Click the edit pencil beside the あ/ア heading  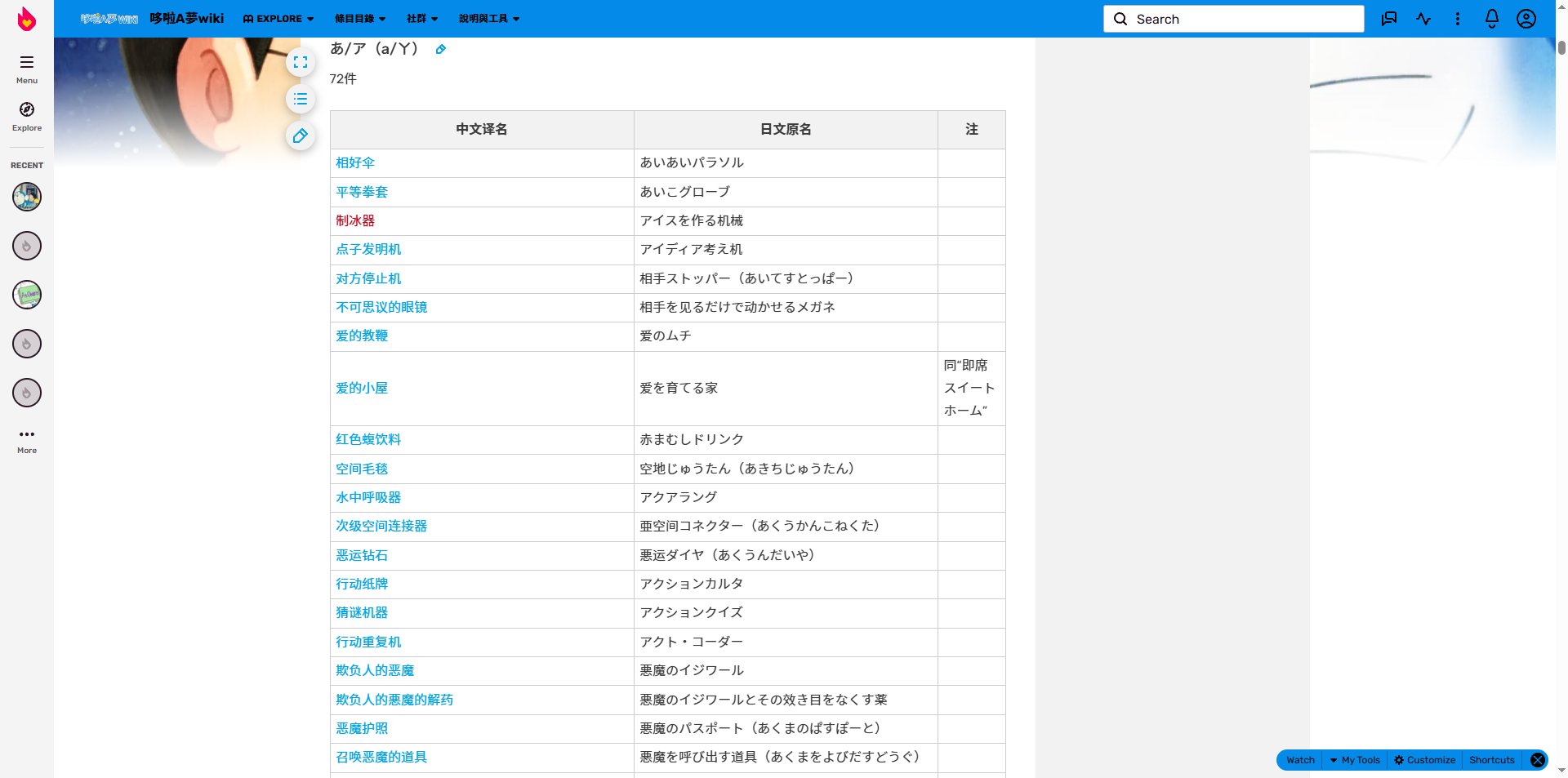pyautogui.click(x=441, y=49)
